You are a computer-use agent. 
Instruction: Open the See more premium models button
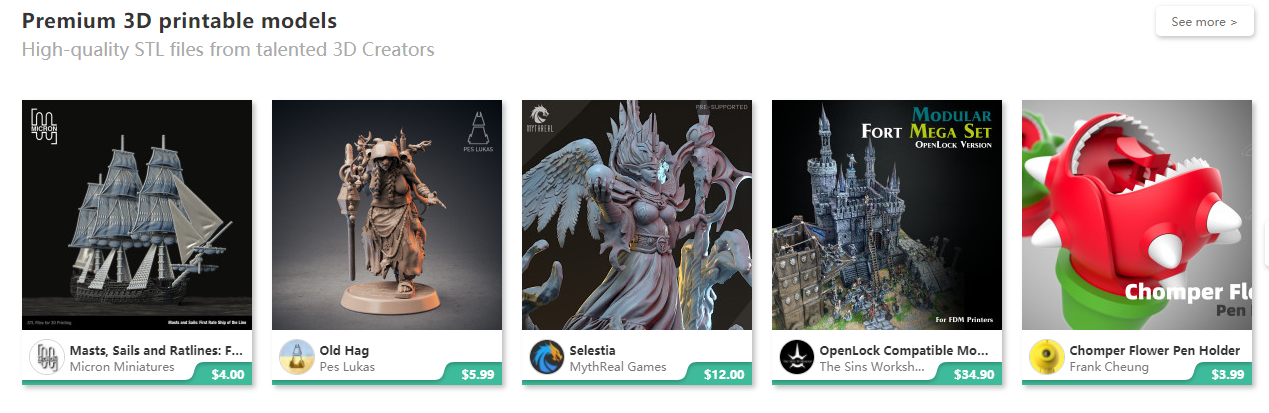tap(1204, 21)
